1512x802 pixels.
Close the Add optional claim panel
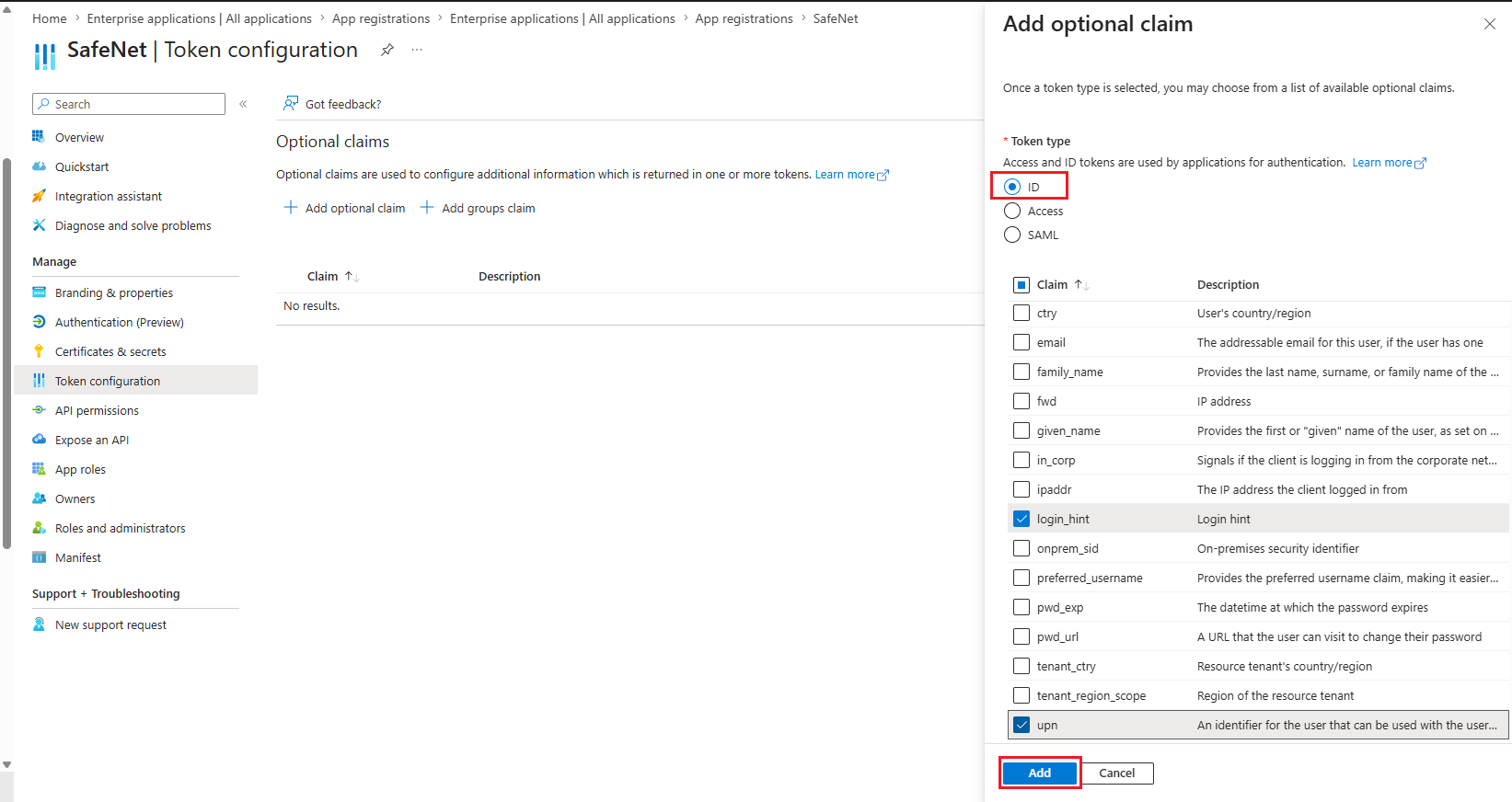(1490, 24)
